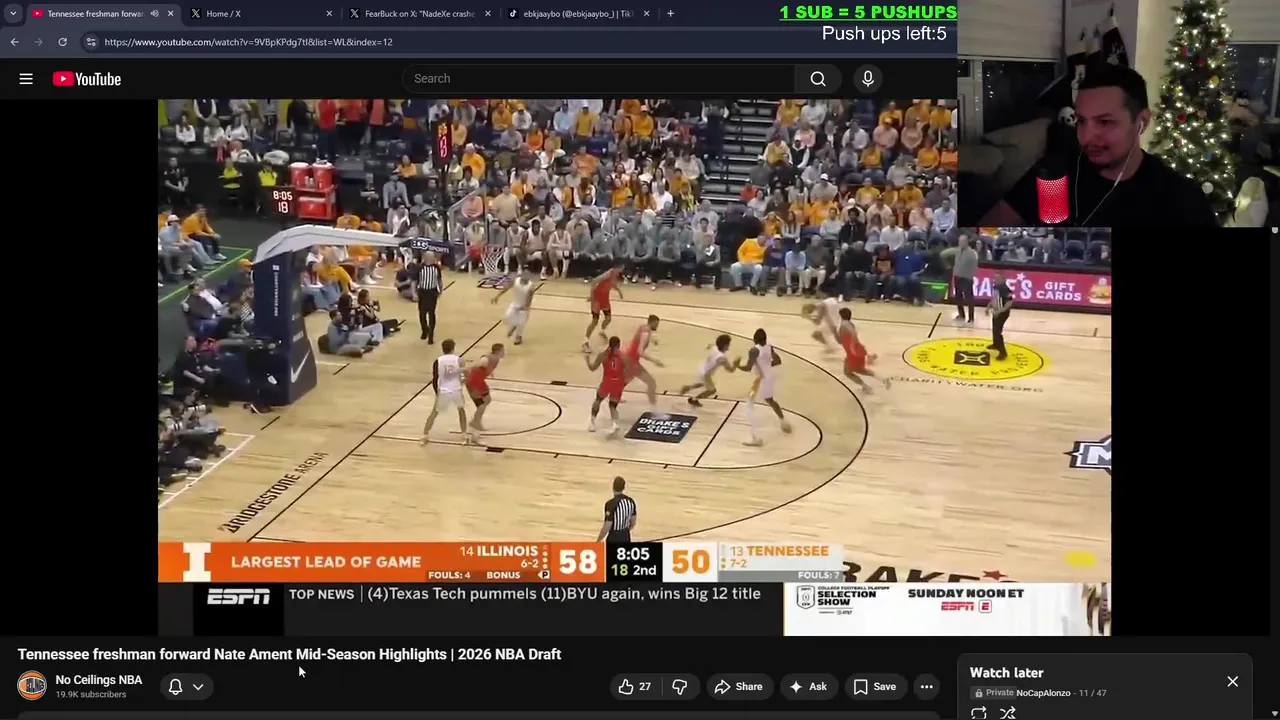Open the YouTube hamburger guide menu
The height and width of the screenshot is (720, 1280).
point(26,79)
